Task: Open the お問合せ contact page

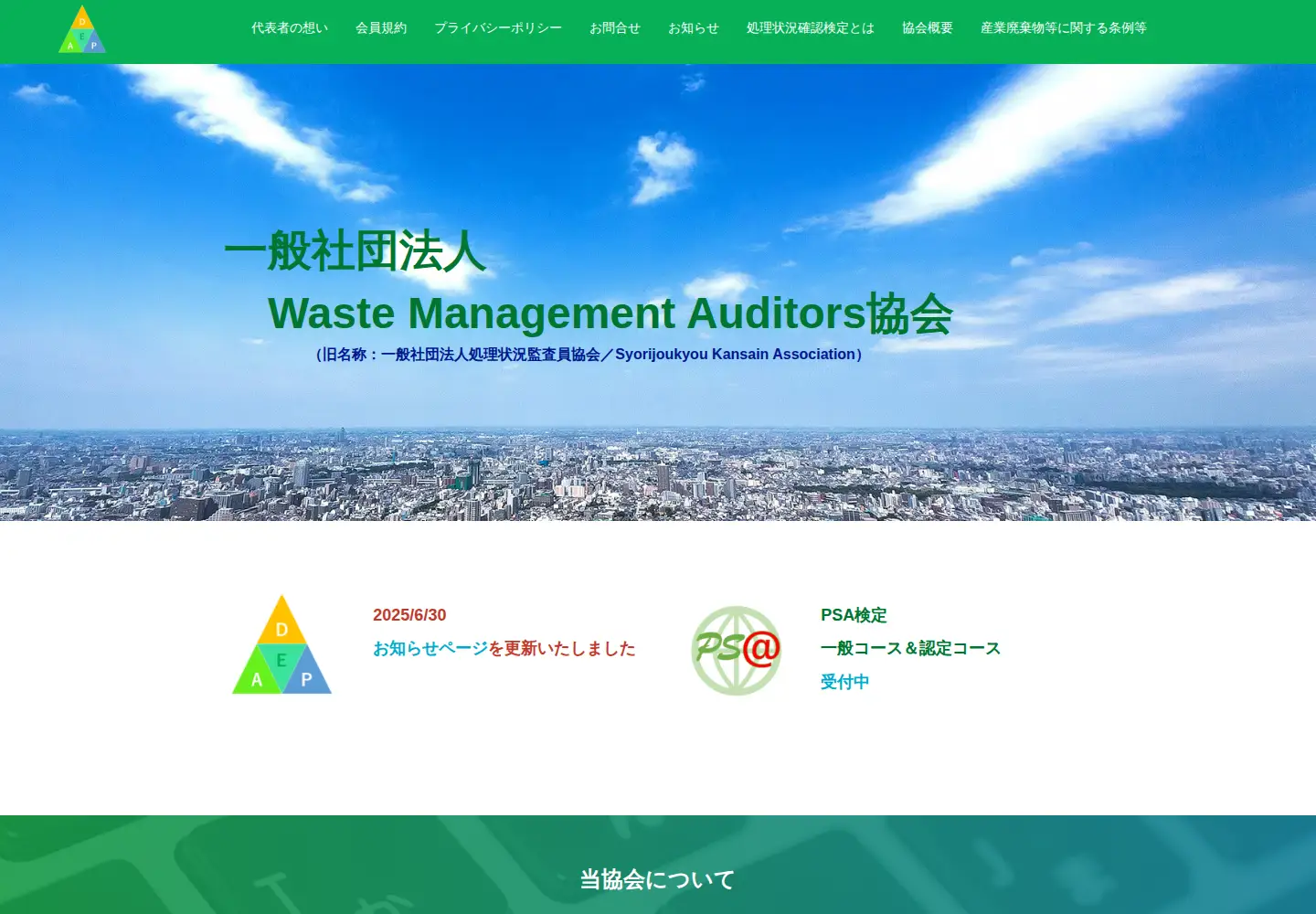Action: point(615,28)
